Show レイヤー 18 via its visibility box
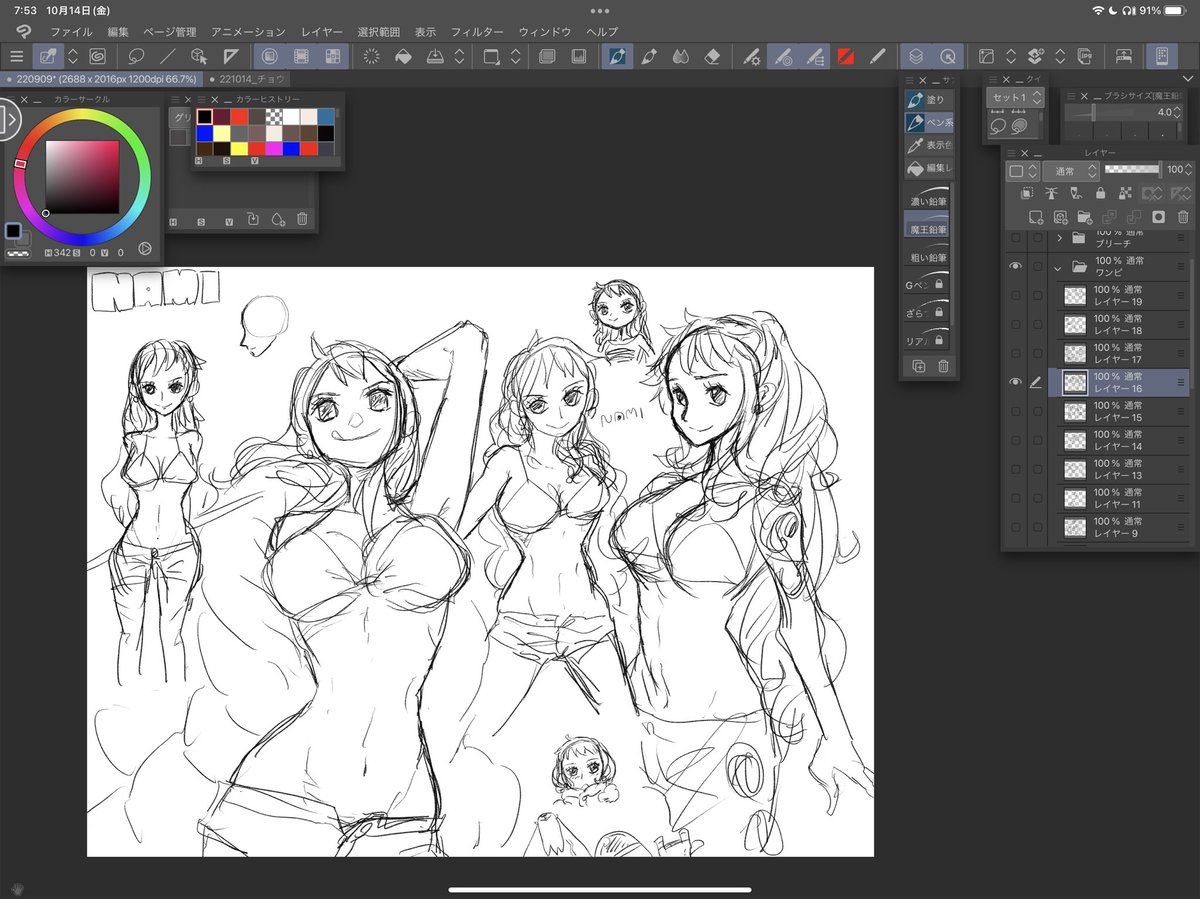This screenshot has width=1200, height=899. point(1016,324)
